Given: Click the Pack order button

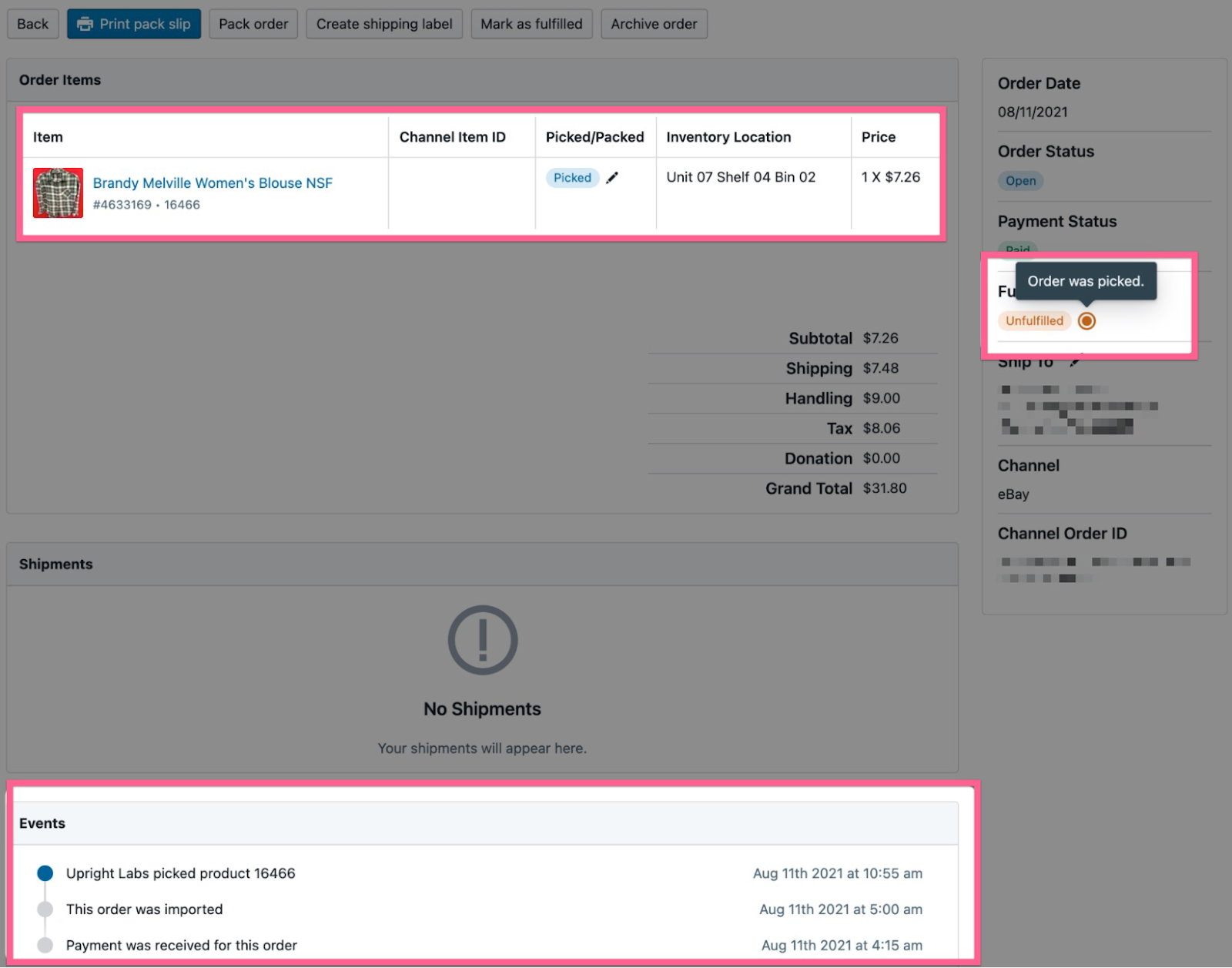Looking at the screenshot, I should [253, 24].
